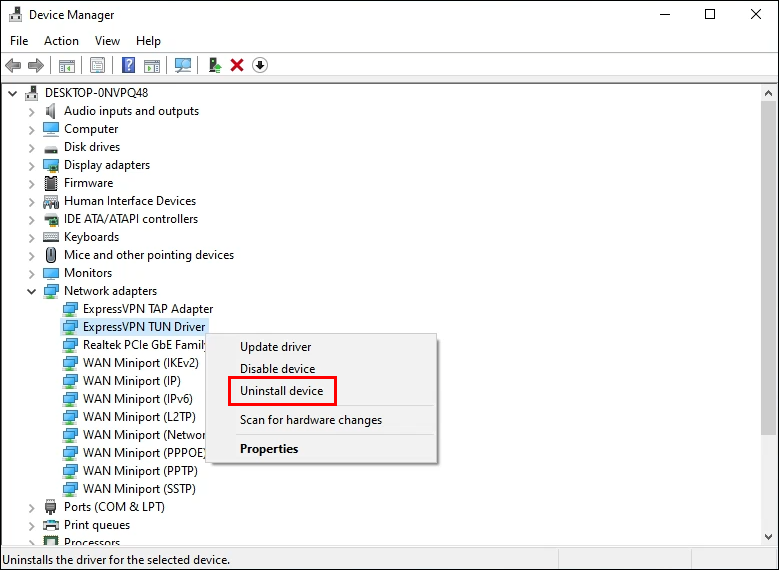Click the Mice and other pointing devices icon
The width and height of the screenshot is (779, 570).
[51, 255]
